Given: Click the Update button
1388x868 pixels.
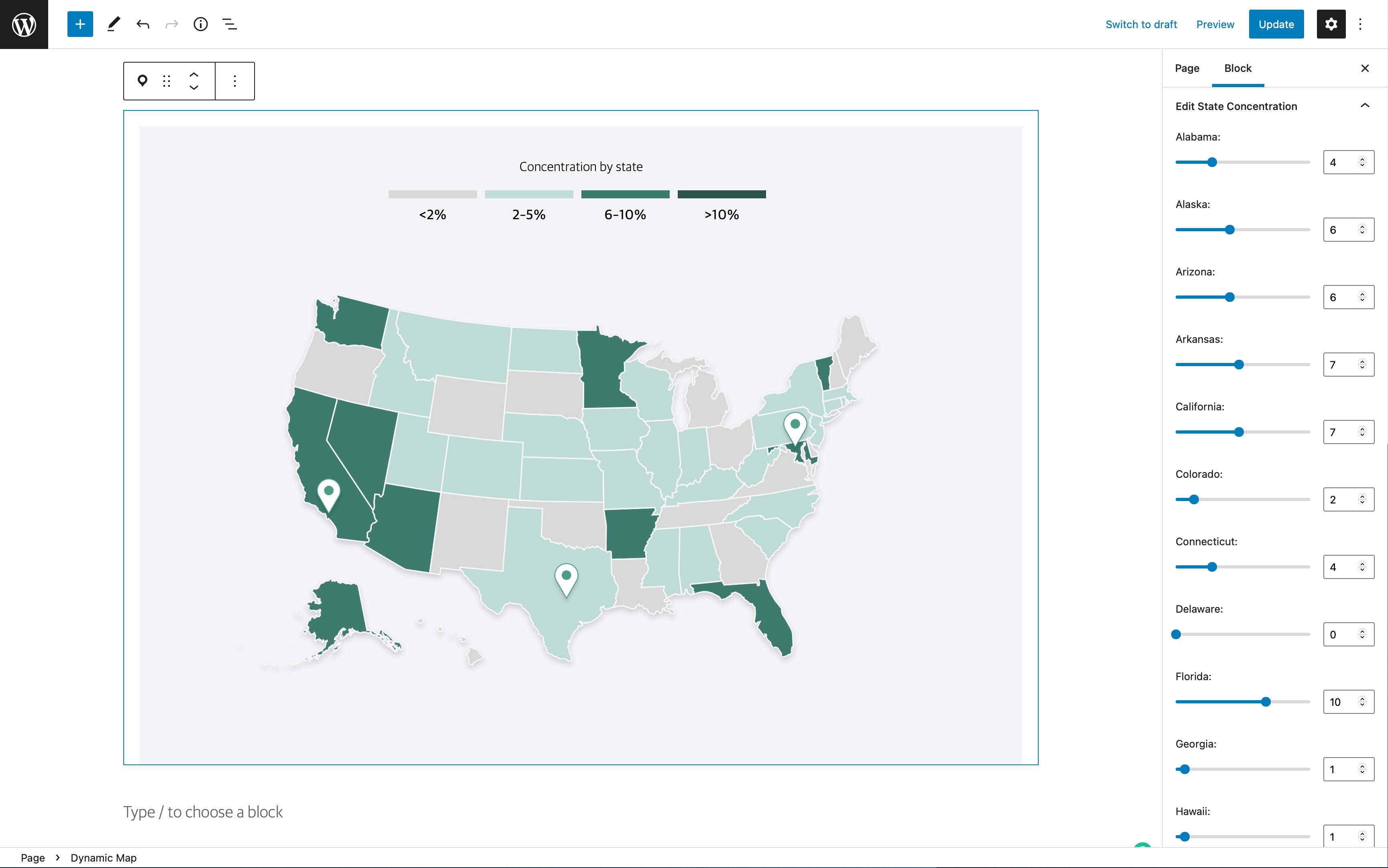Looking at the screenshot, I should 1276,24.
